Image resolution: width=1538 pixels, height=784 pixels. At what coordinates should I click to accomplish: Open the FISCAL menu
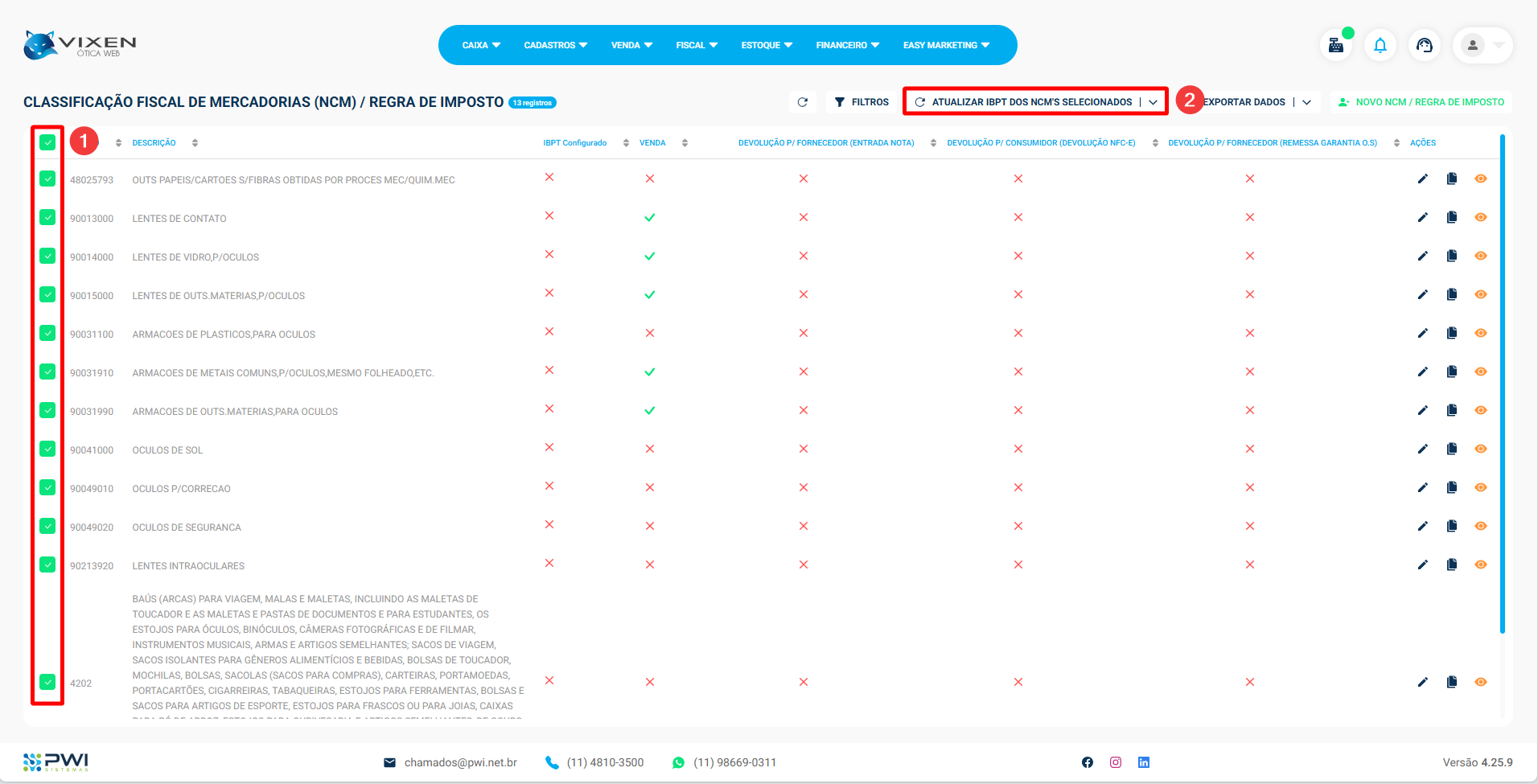tap(696, 45)
